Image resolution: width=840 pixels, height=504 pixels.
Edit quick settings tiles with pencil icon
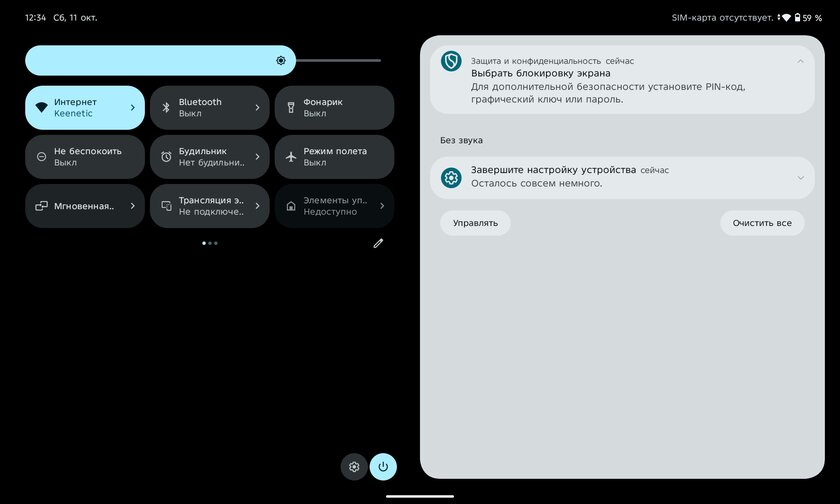pos(378,243)
